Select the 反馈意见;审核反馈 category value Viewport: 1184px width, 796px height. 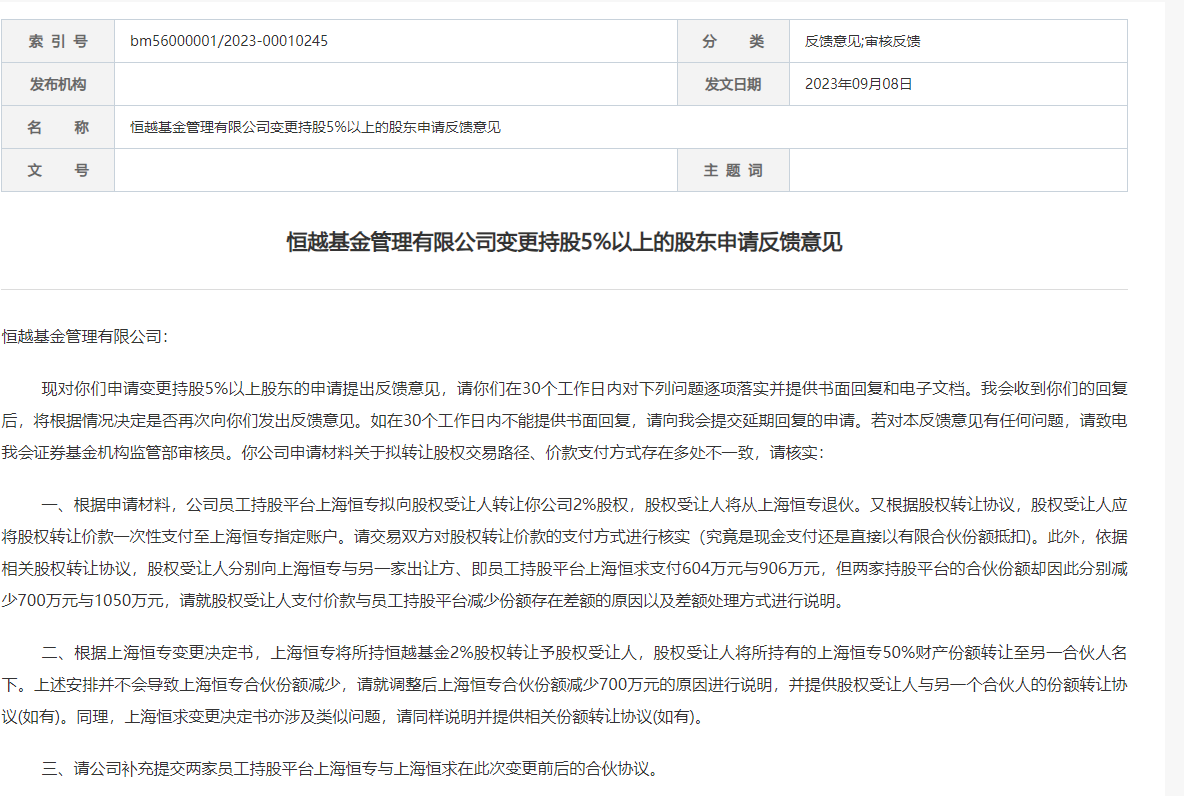pos(862,41)
